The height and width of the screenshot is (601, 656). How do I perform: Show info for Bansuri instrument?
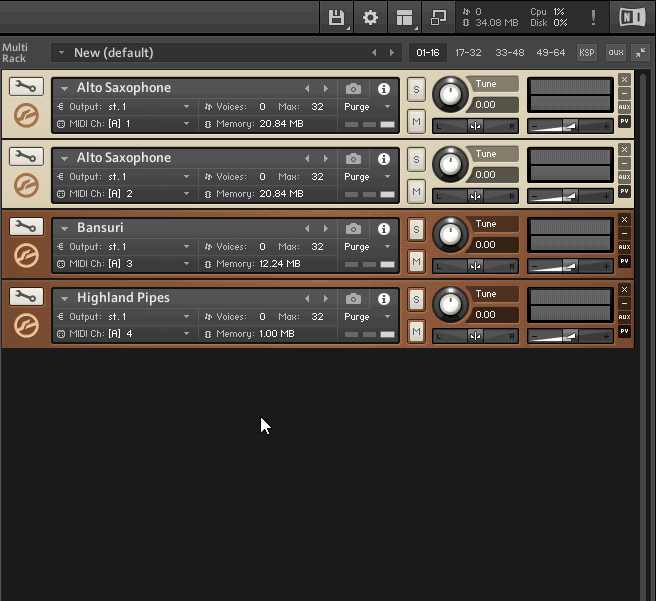pos(384,229)
